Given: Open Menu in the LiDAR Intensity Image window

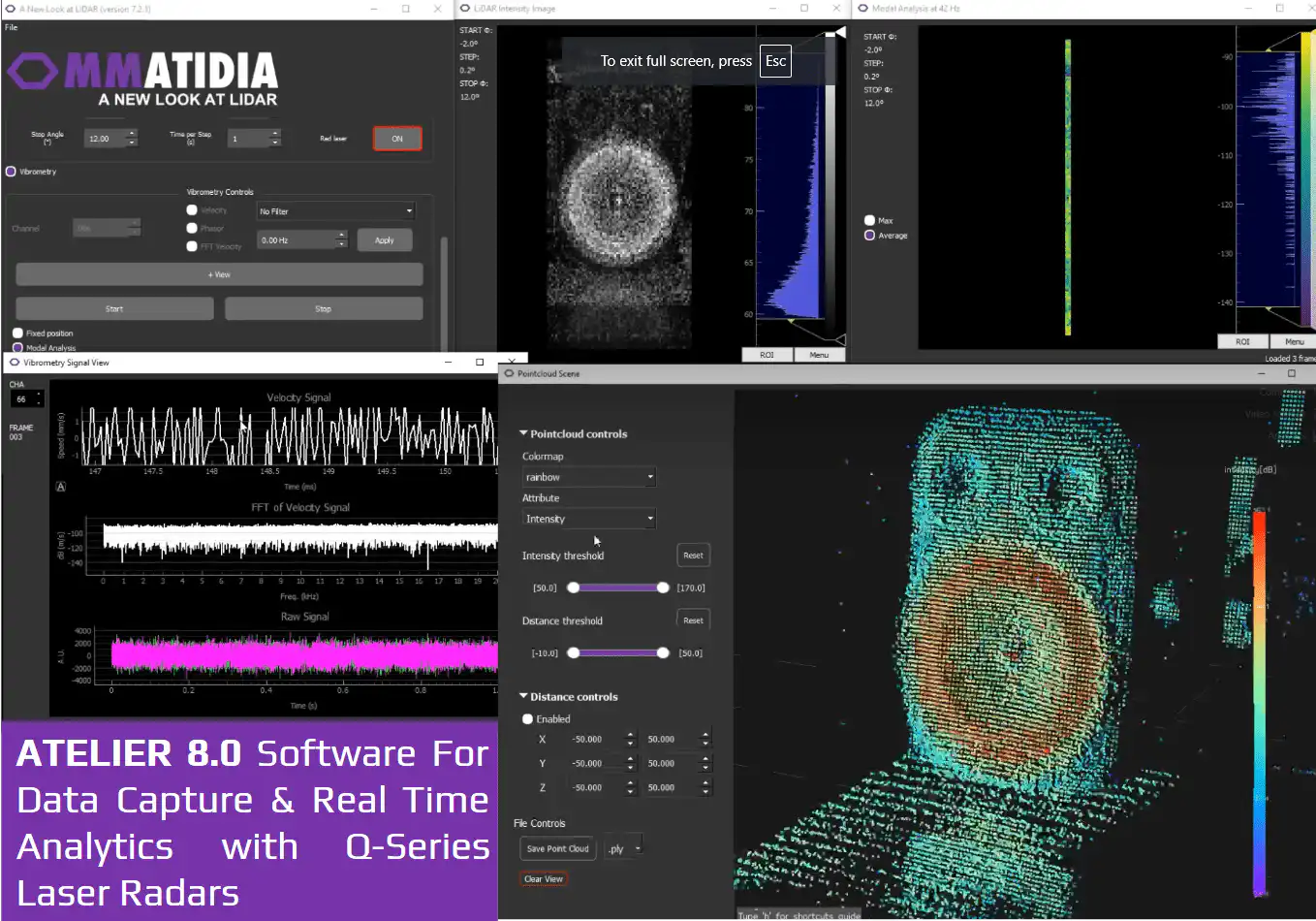Looking at the screenshot, I should (x=819, y=355).
